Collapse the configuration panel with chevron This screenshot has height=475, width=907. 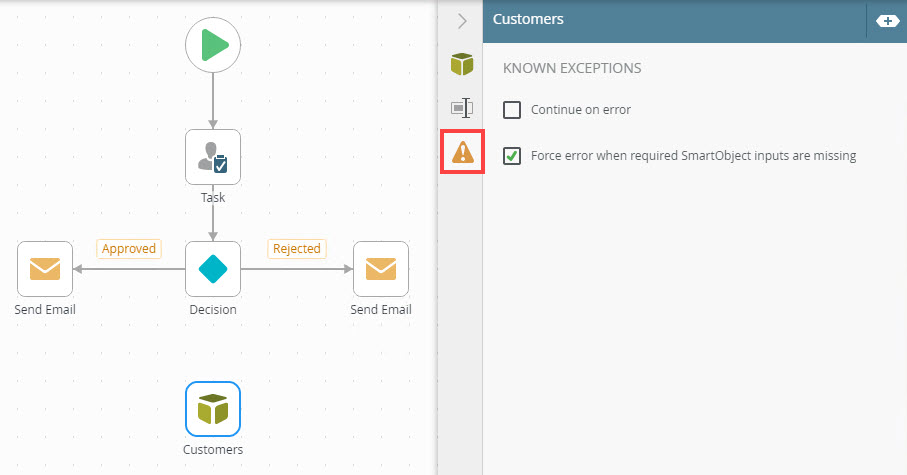(462, 21)
